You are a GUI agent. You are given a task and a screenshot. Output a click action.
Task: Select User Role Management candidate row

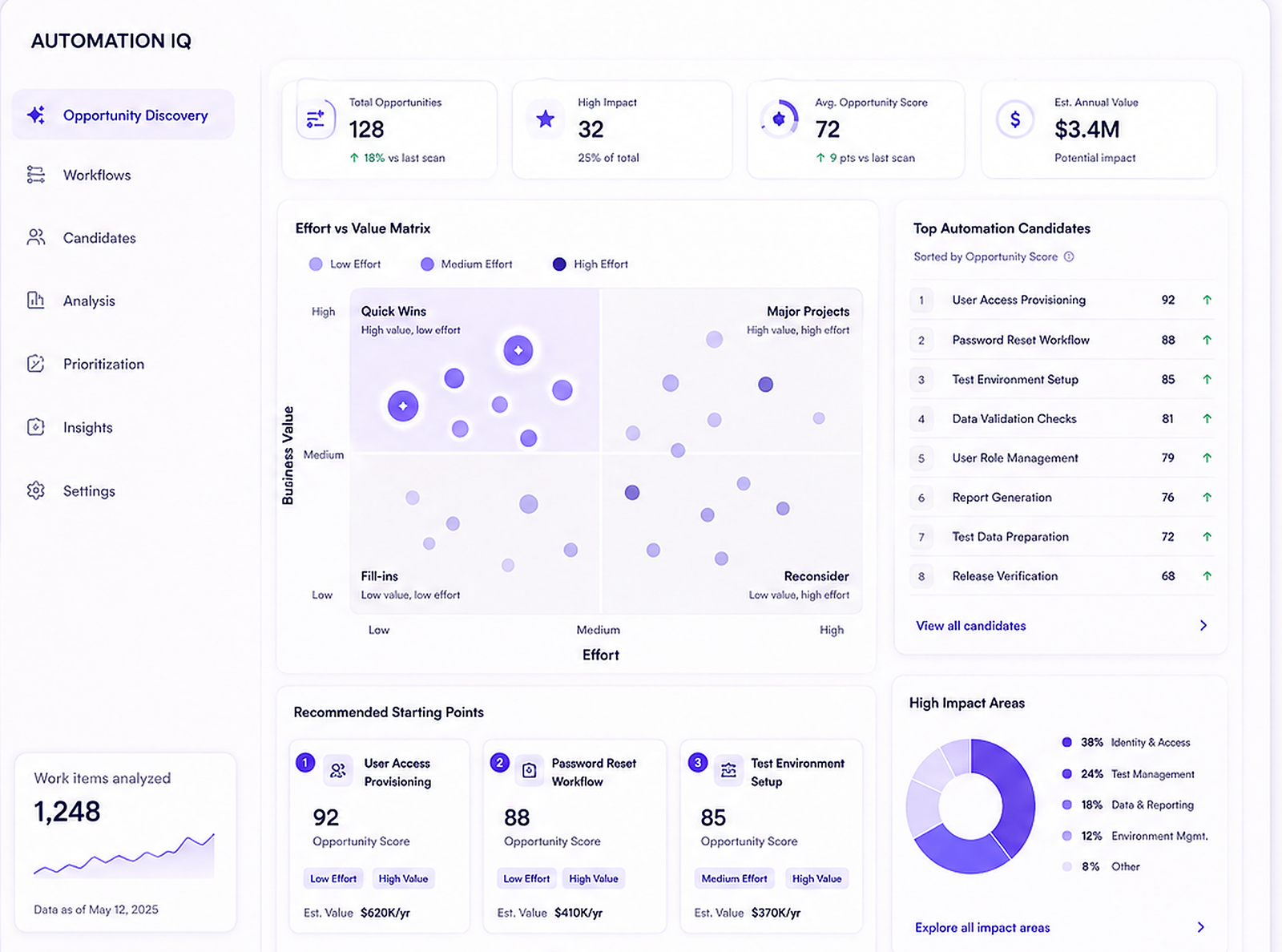(1062, 458)
